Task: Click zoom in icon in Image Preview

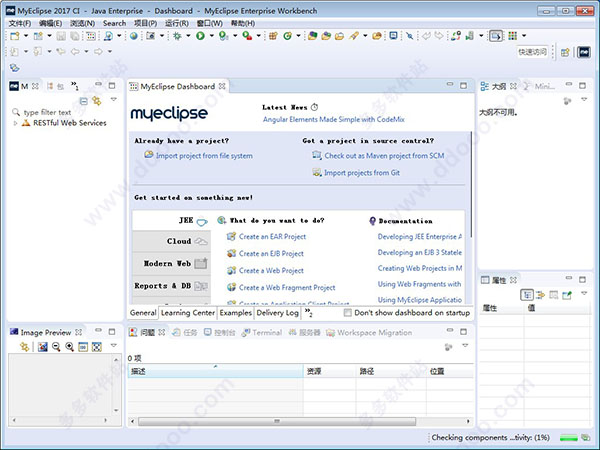Action: click(70, 347)
